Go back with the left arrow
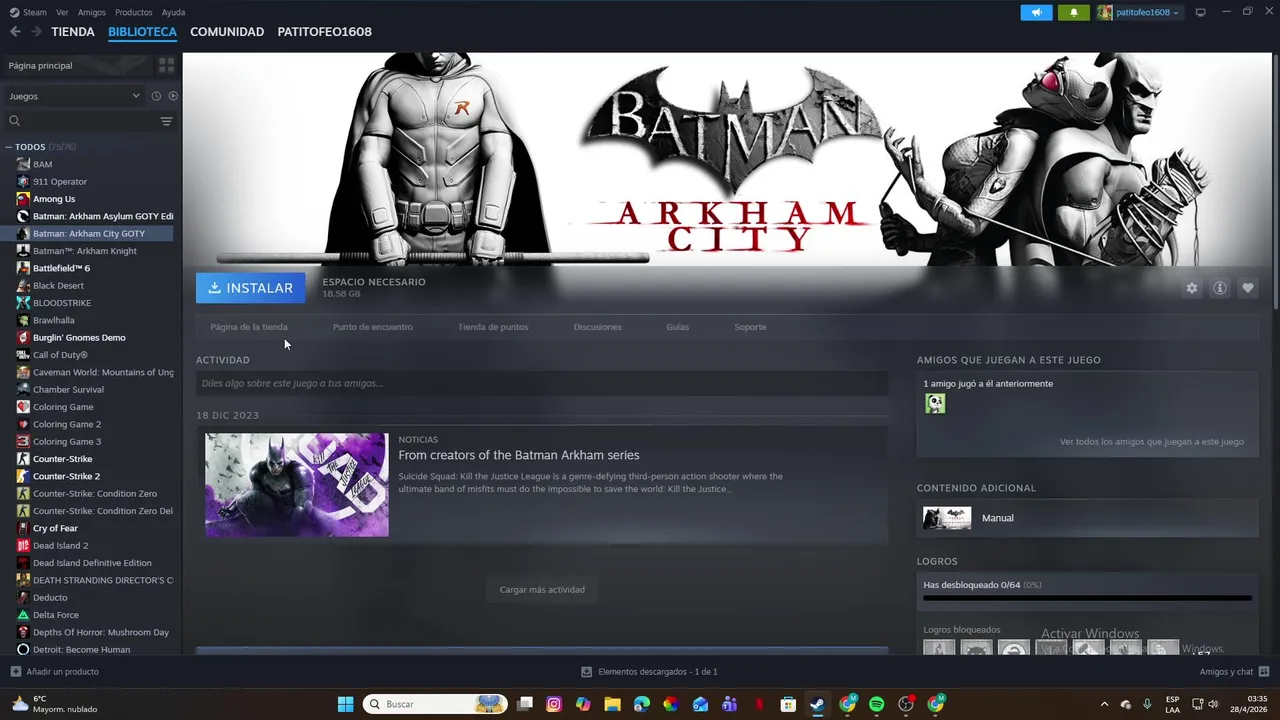This screenshot has width=1280, height=720. [x=15, y=32]
